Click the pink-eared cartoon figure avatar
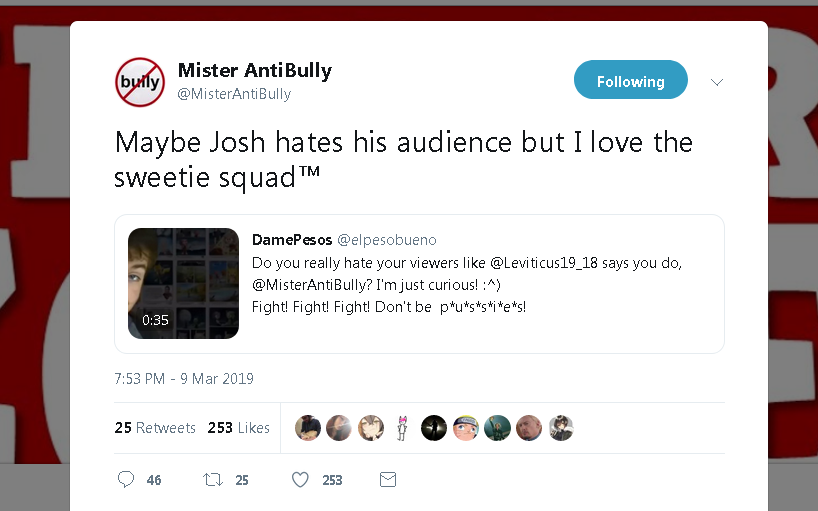Image resolution: width=818 pixels, height=511 pixels. (x=402, y=428)
